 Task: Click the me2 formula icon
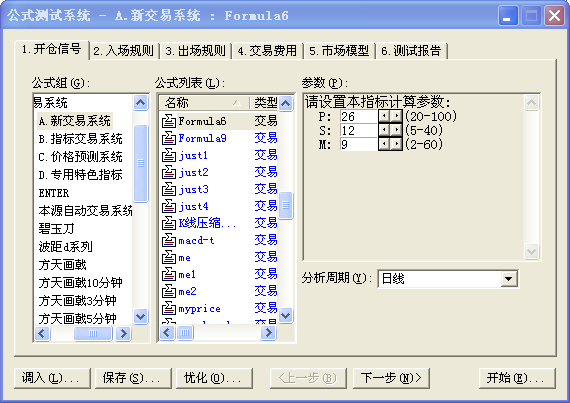[169, 291]
